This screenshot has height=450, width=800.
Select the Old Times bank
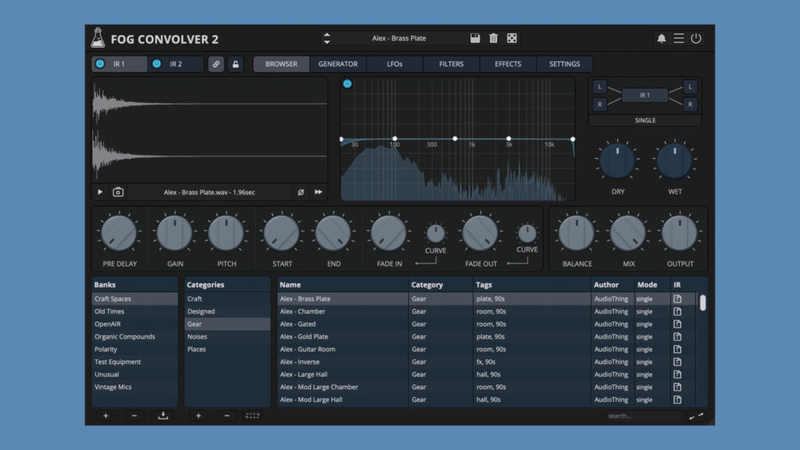[x=134, y=311]
